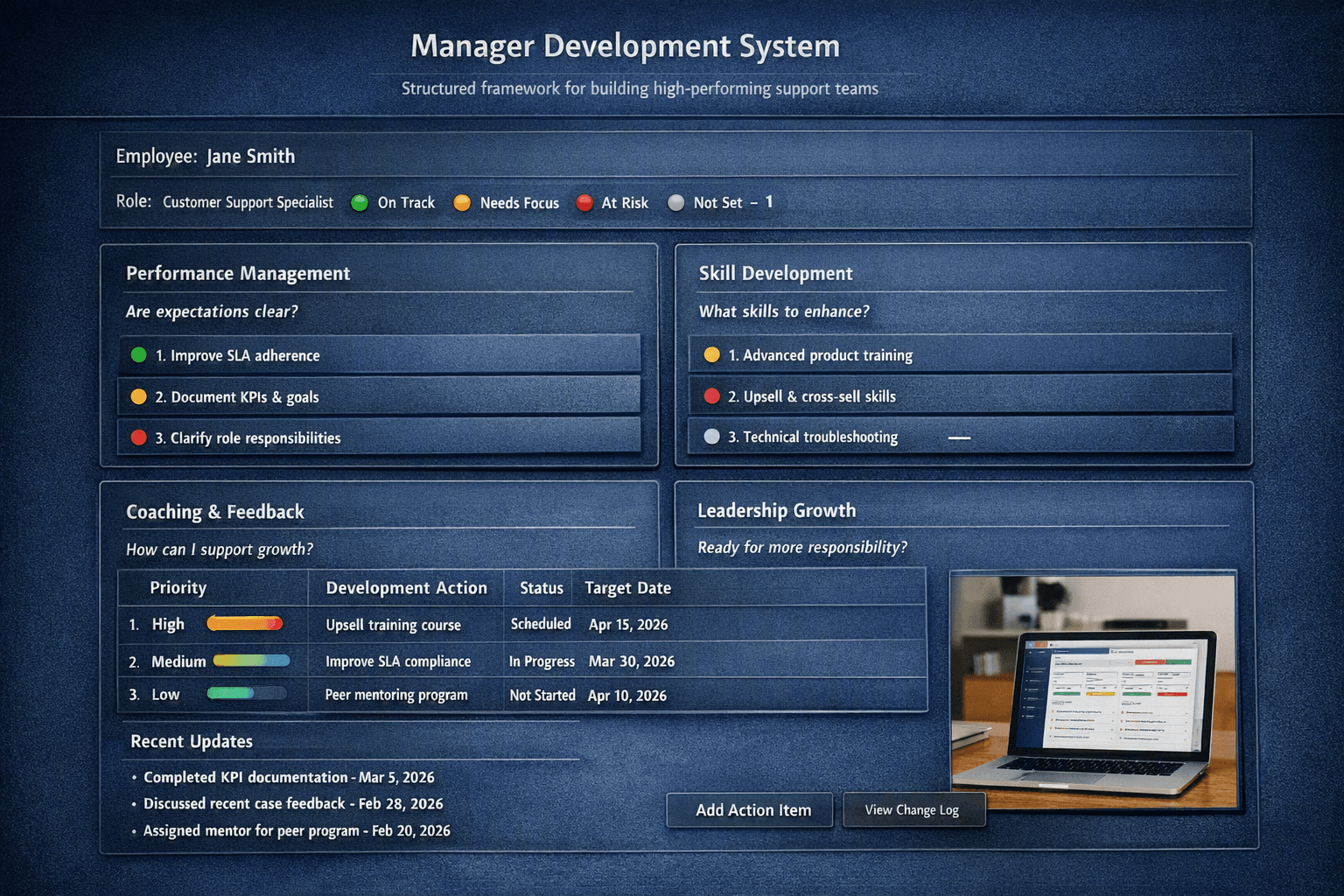The width and height of the screenshot is (1344, 896).
Task: Click the Low priority progress bar
Action: pos(247,693)
